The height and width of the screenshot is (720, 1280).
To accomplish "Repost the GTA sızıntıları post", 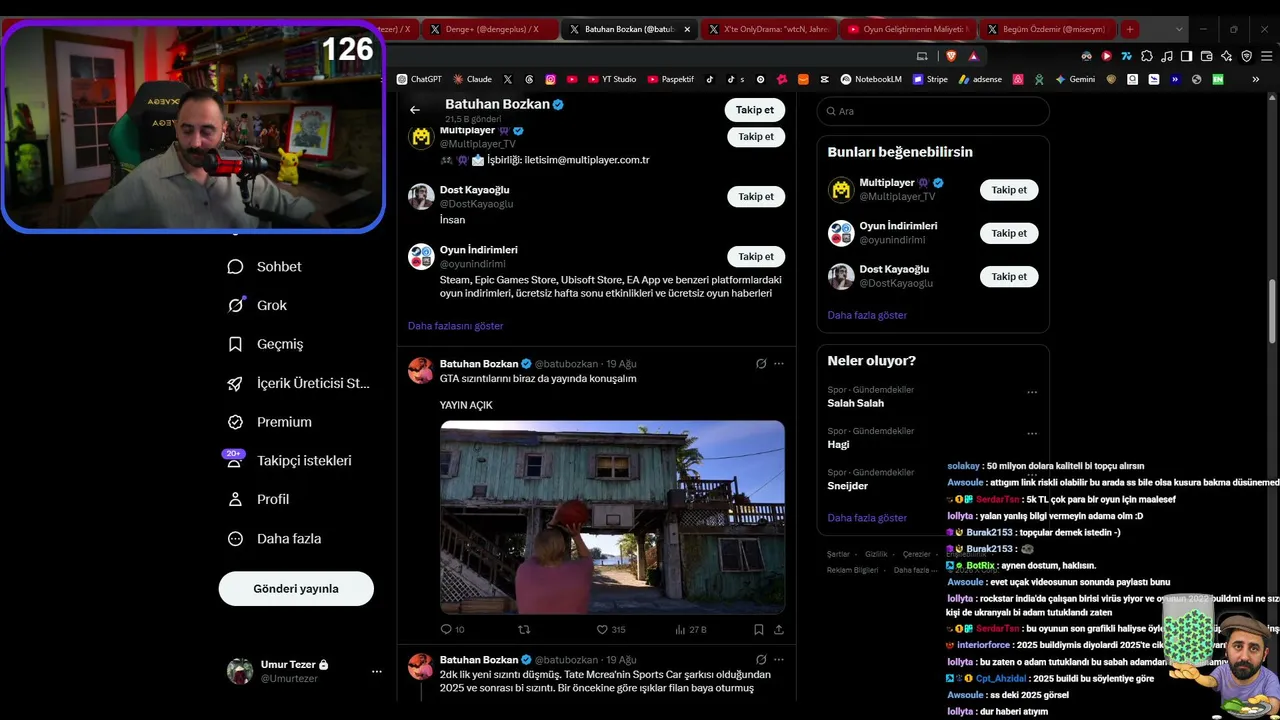I will pos(523,629).
